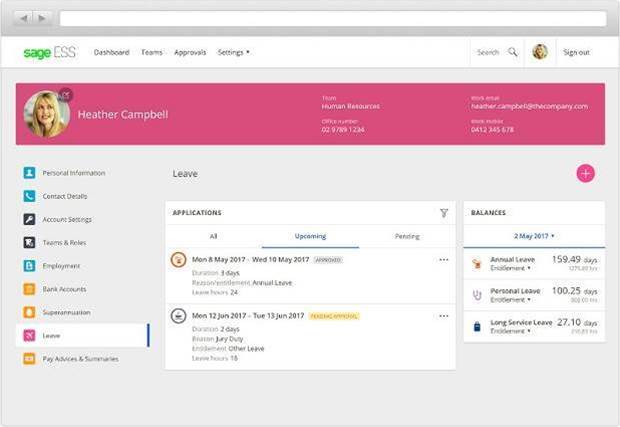The image size is (620, 427).
Task: Click the edit badge on profile photo
Action: 66,95
